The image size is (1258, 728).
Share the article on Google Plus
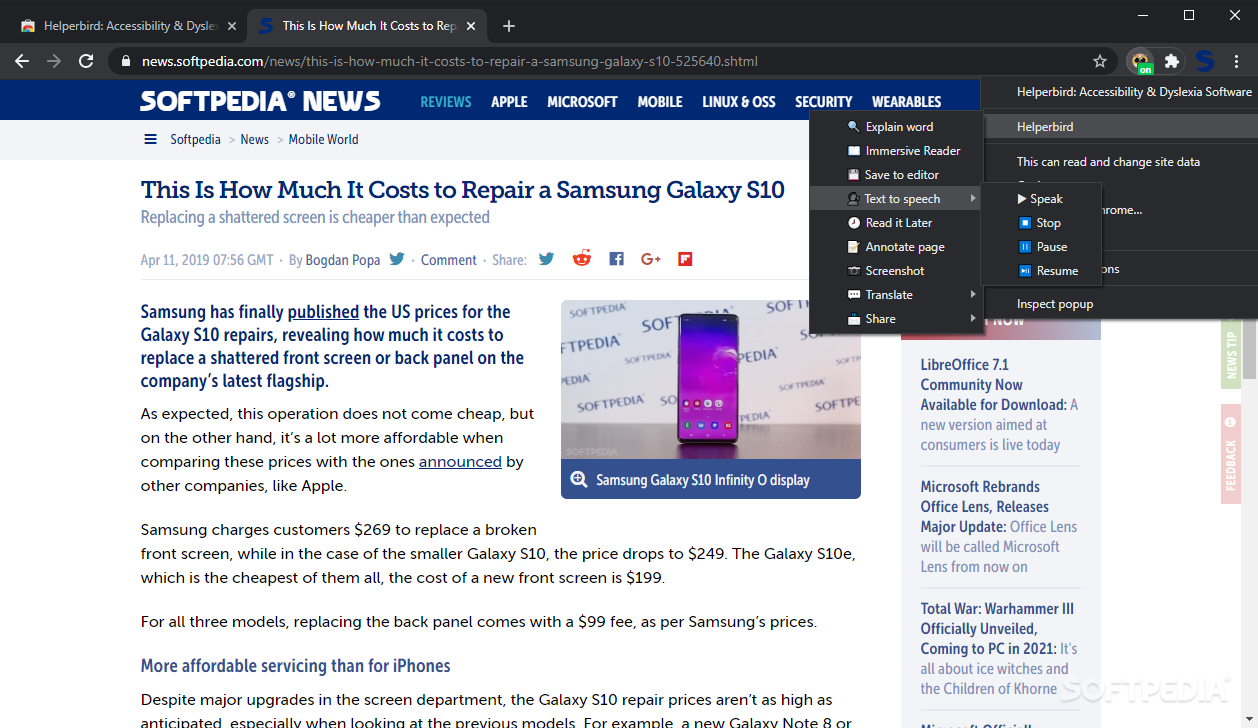pos(651,259)
